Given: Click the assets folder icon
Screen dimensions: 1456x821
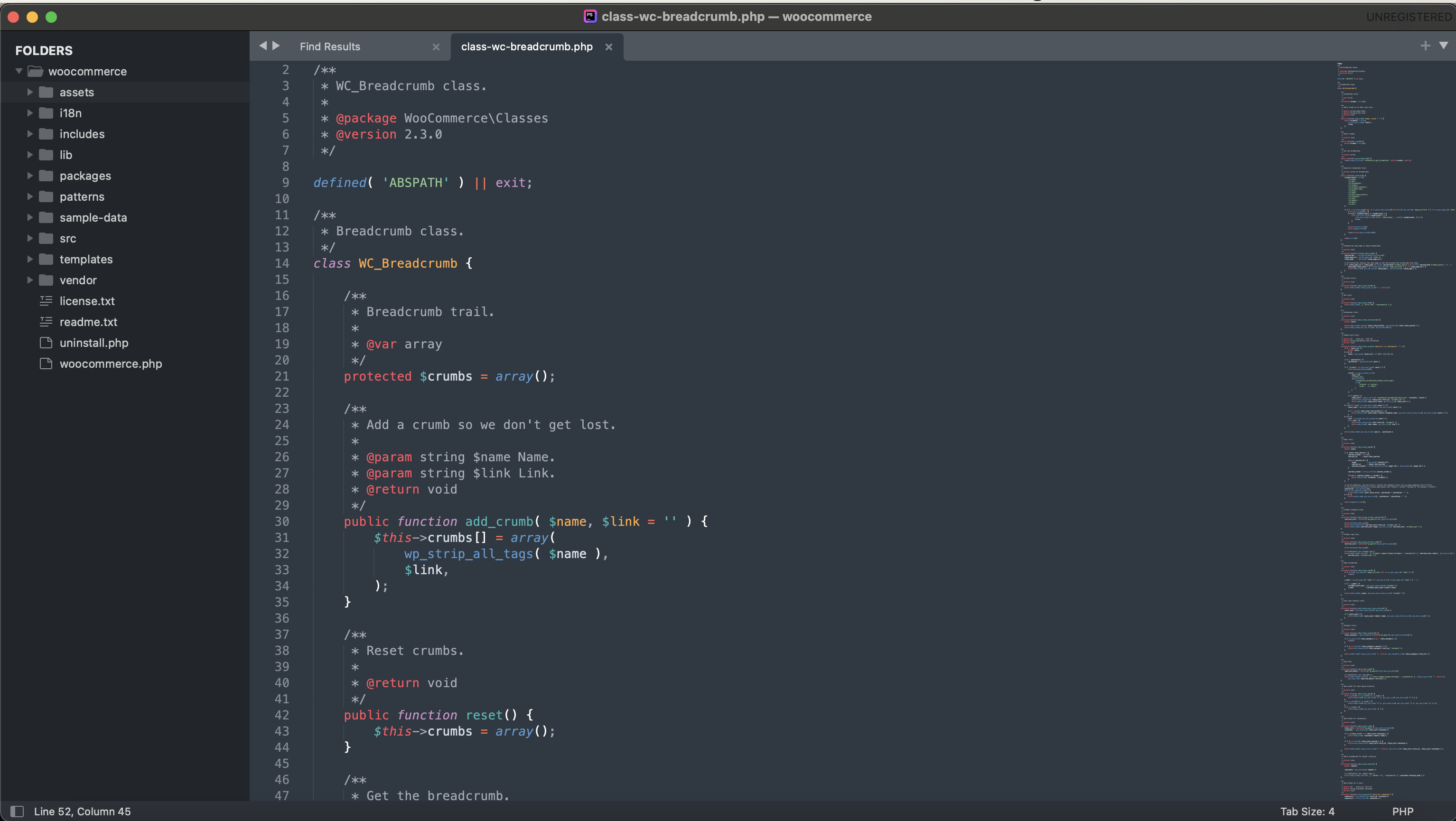Looking at the screenshot, I should click(47, 92).
